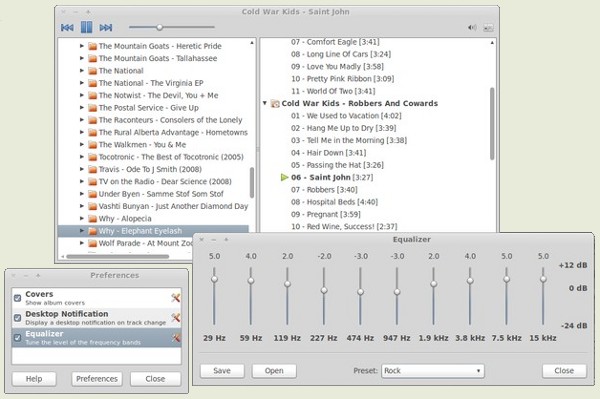This screenshot has height=399, width=600.
Task: Expand The Mountain Goats - Heretic Pride folder
Action: click(82, 46)
